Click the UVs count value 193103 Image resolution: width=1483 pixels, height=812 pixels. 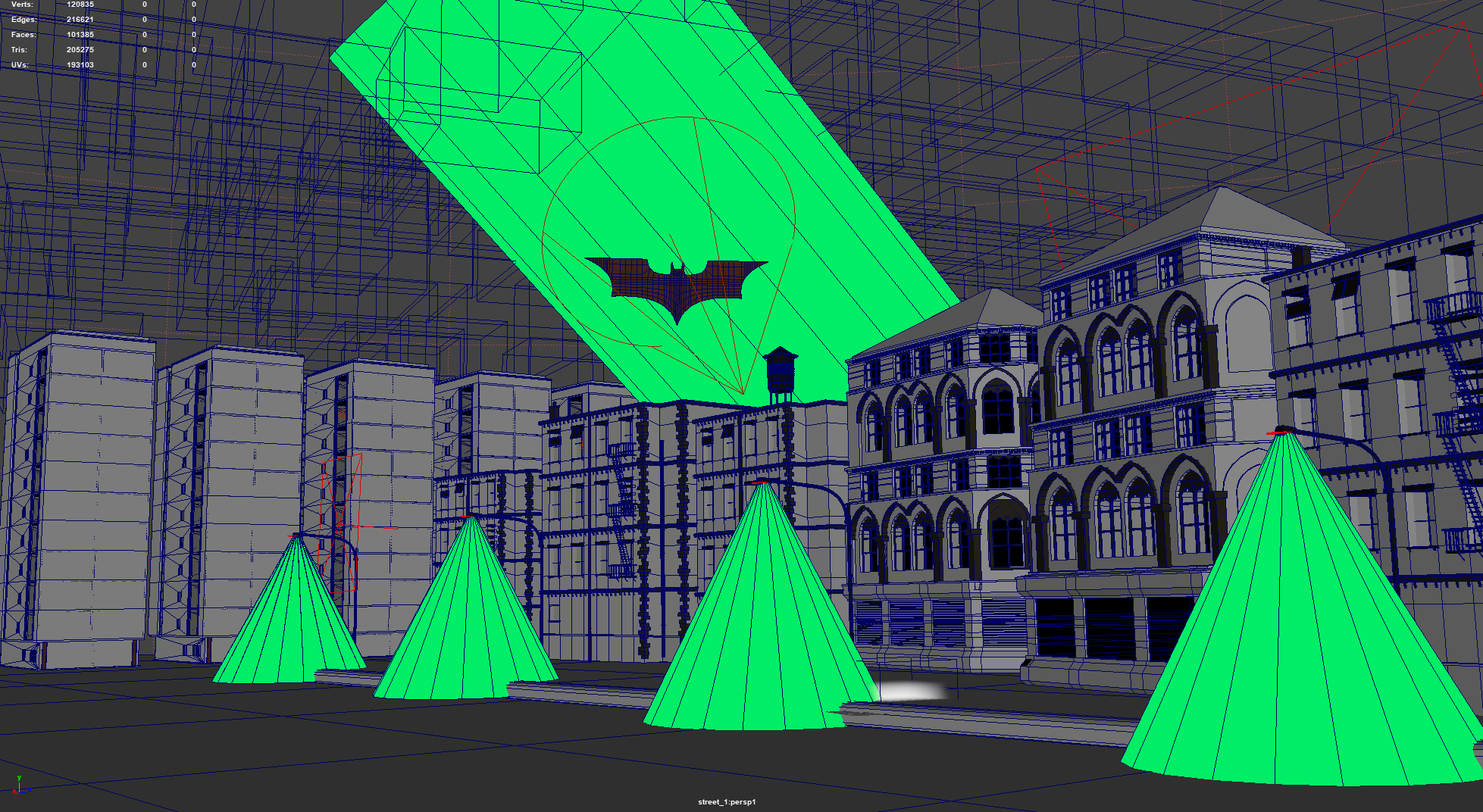pos(80,65)
